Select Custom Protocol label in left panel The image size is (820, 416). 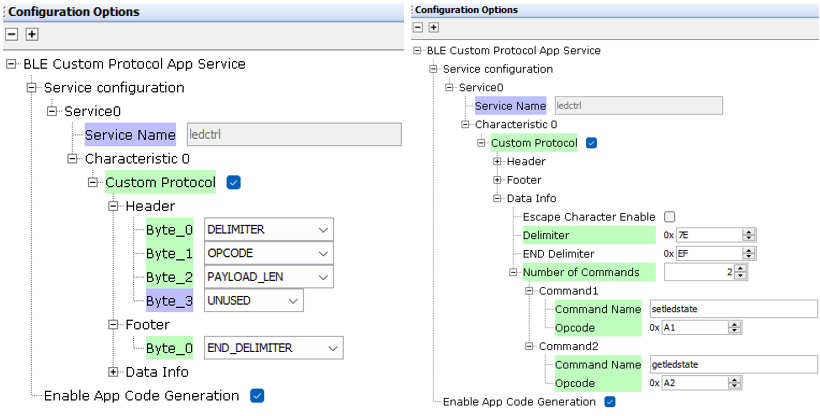161,183
